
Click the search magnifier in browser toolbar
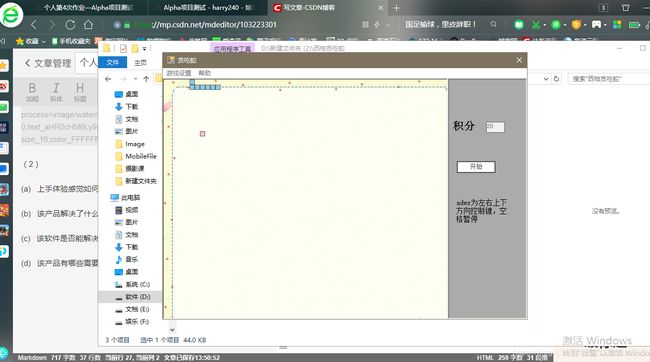coord(493,24)
